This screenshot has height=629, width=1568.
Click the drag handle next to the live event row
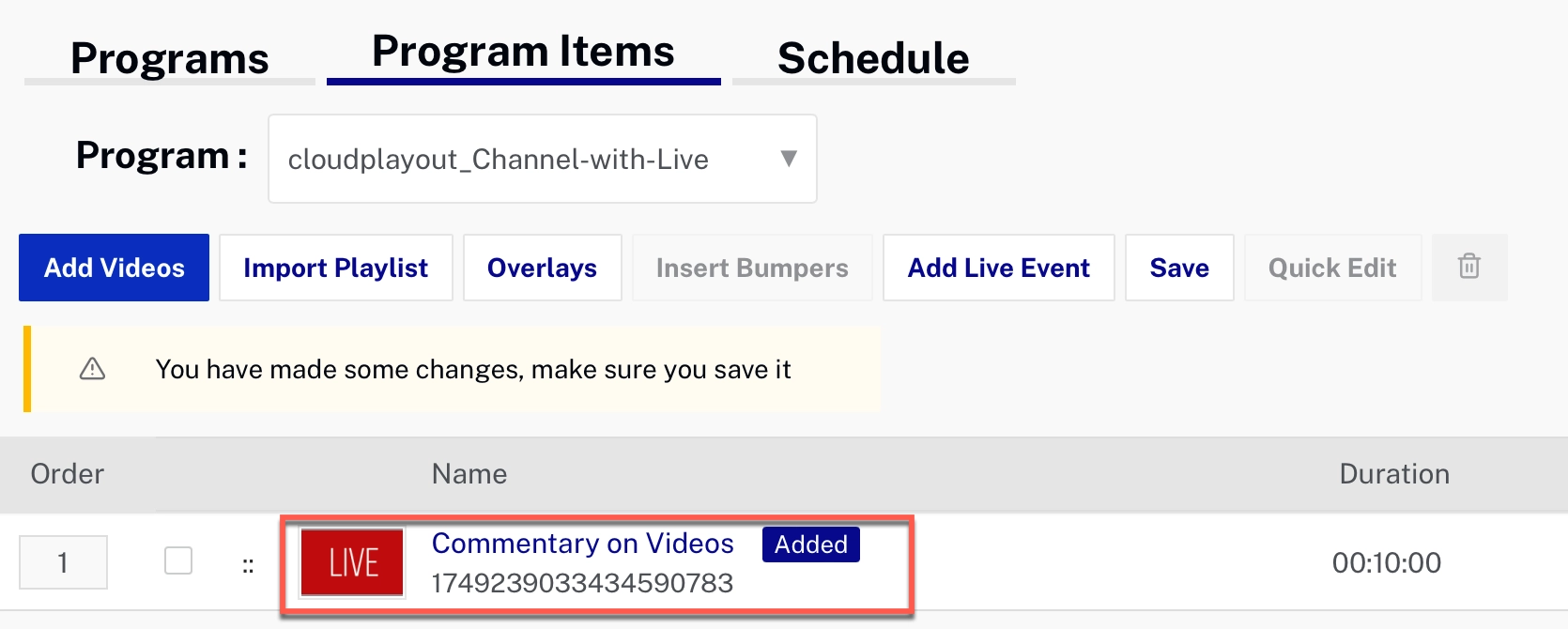click(x=247, y=562)
